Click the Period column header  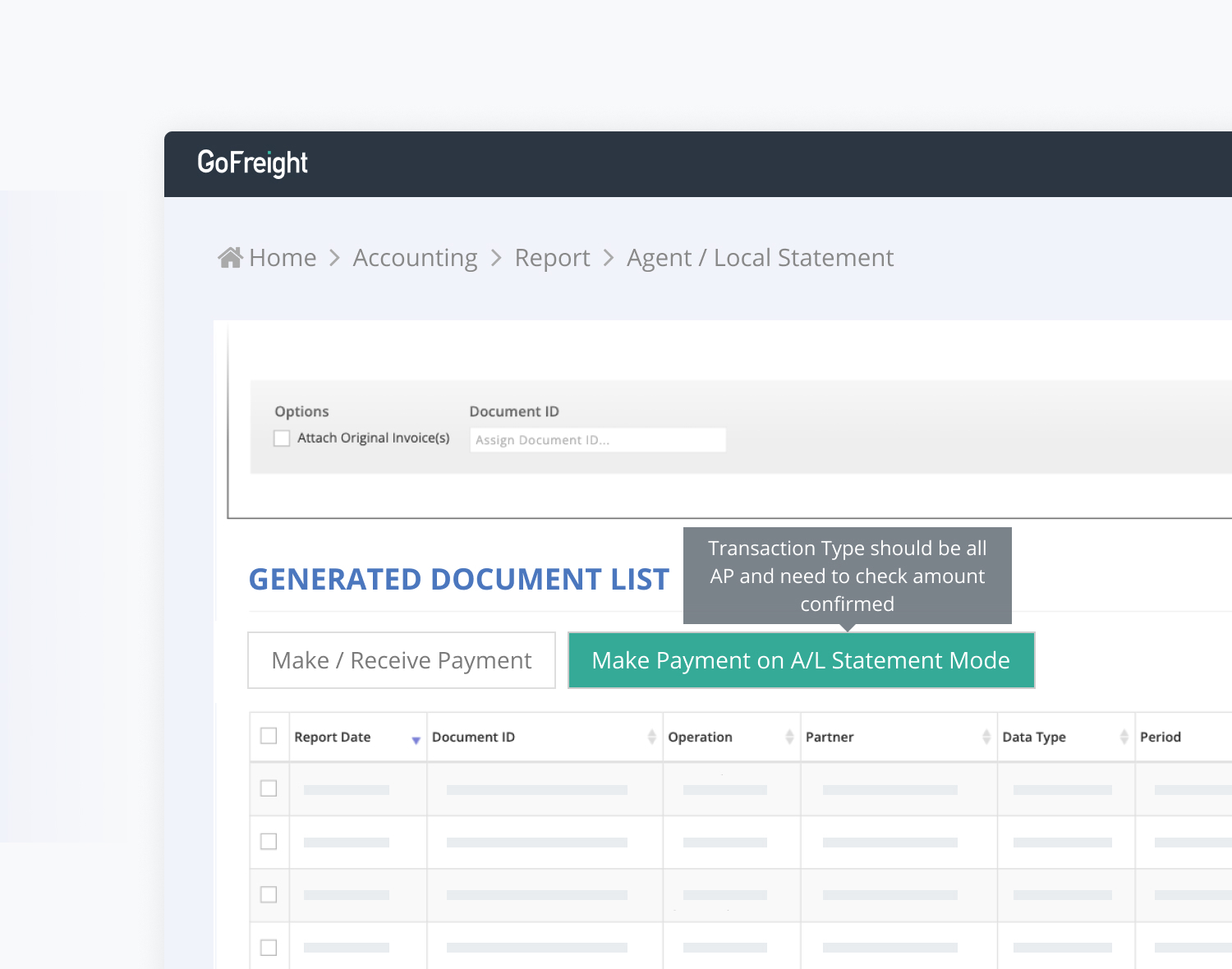[1160, 737]
